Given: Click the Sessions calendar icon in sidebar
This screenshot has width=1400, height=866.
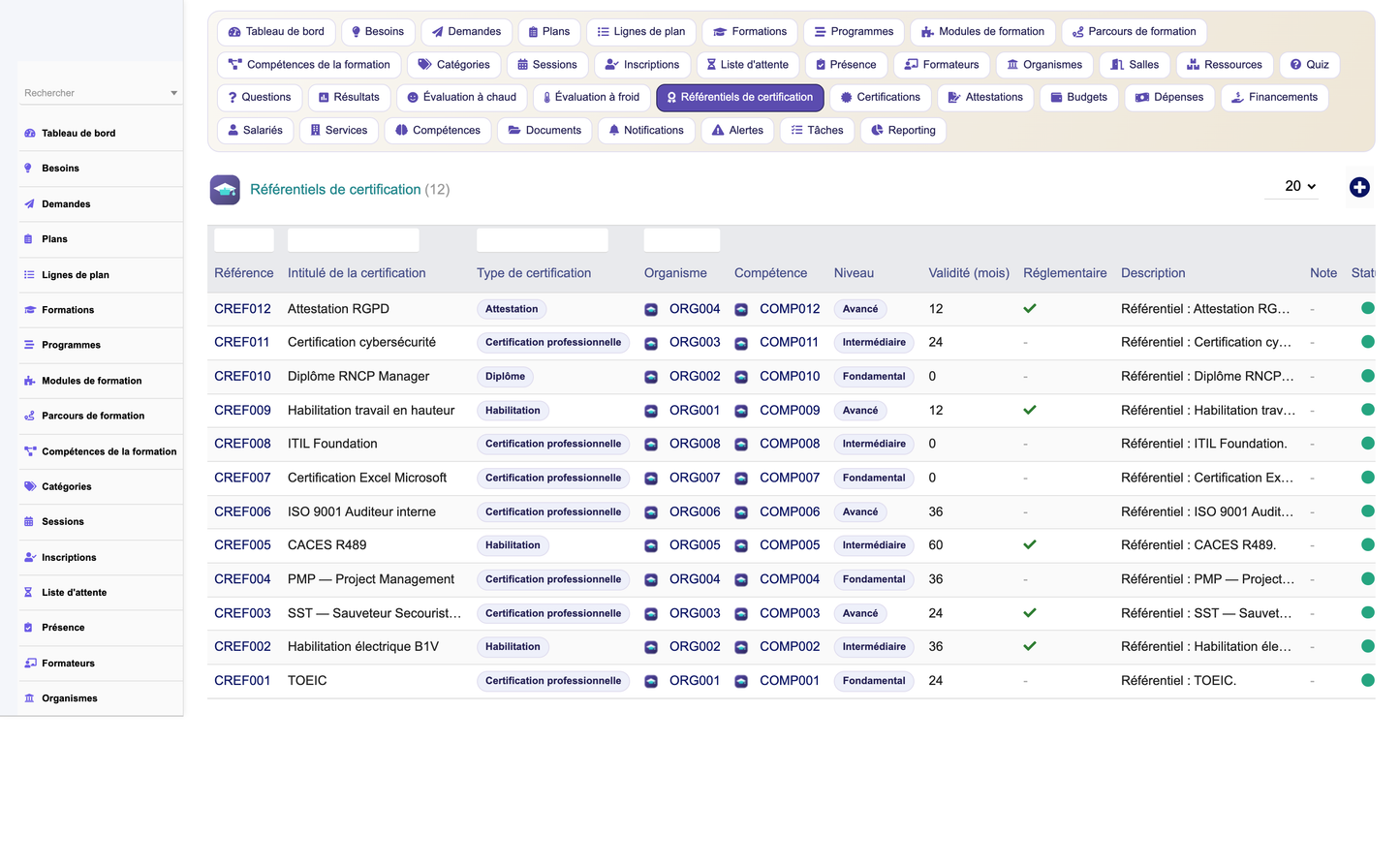Looking at the screenshot, I should pos(28,521).
